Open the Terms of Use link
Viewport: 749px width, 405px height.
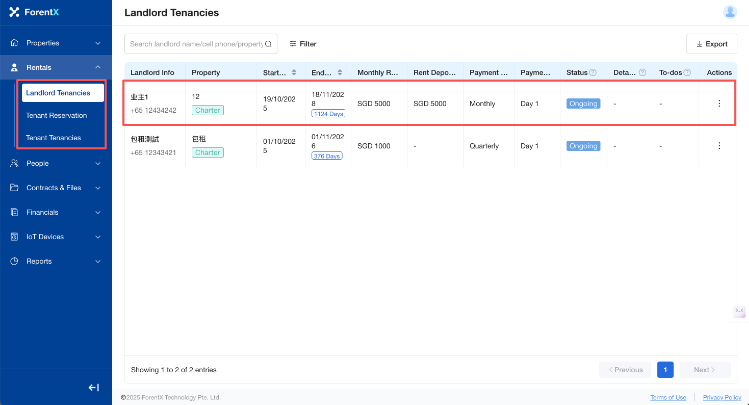[x=668, y=397]
